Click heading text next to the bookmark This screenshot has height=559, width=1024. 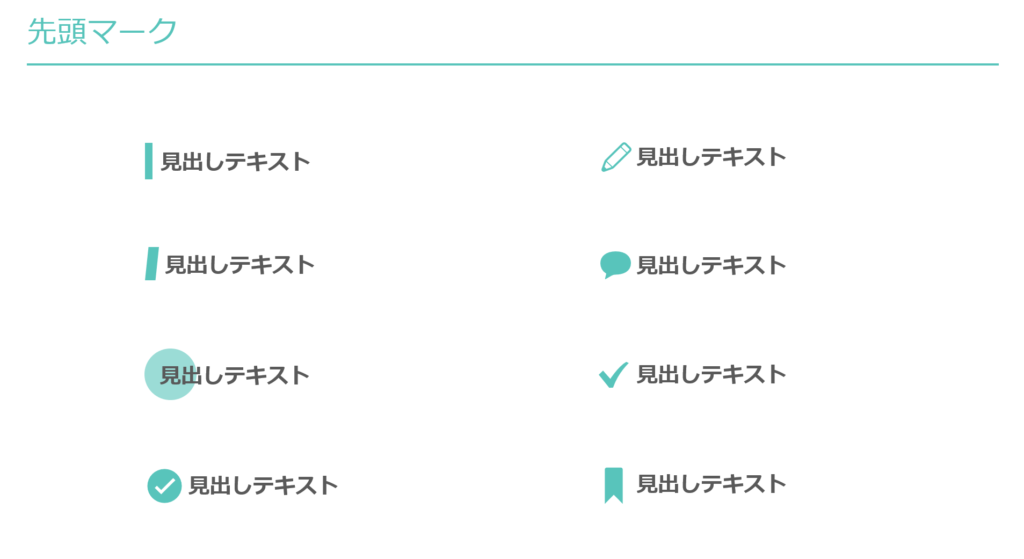point(711,485)
